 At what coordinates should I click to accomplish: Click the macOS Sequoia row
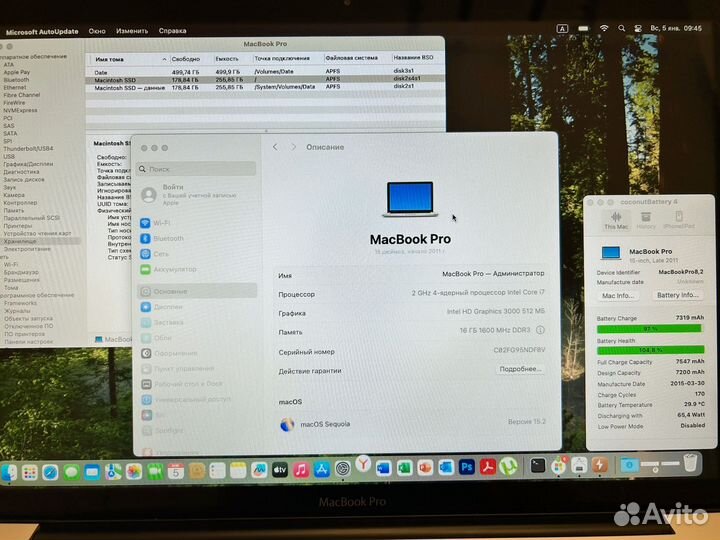click(411, 424)
